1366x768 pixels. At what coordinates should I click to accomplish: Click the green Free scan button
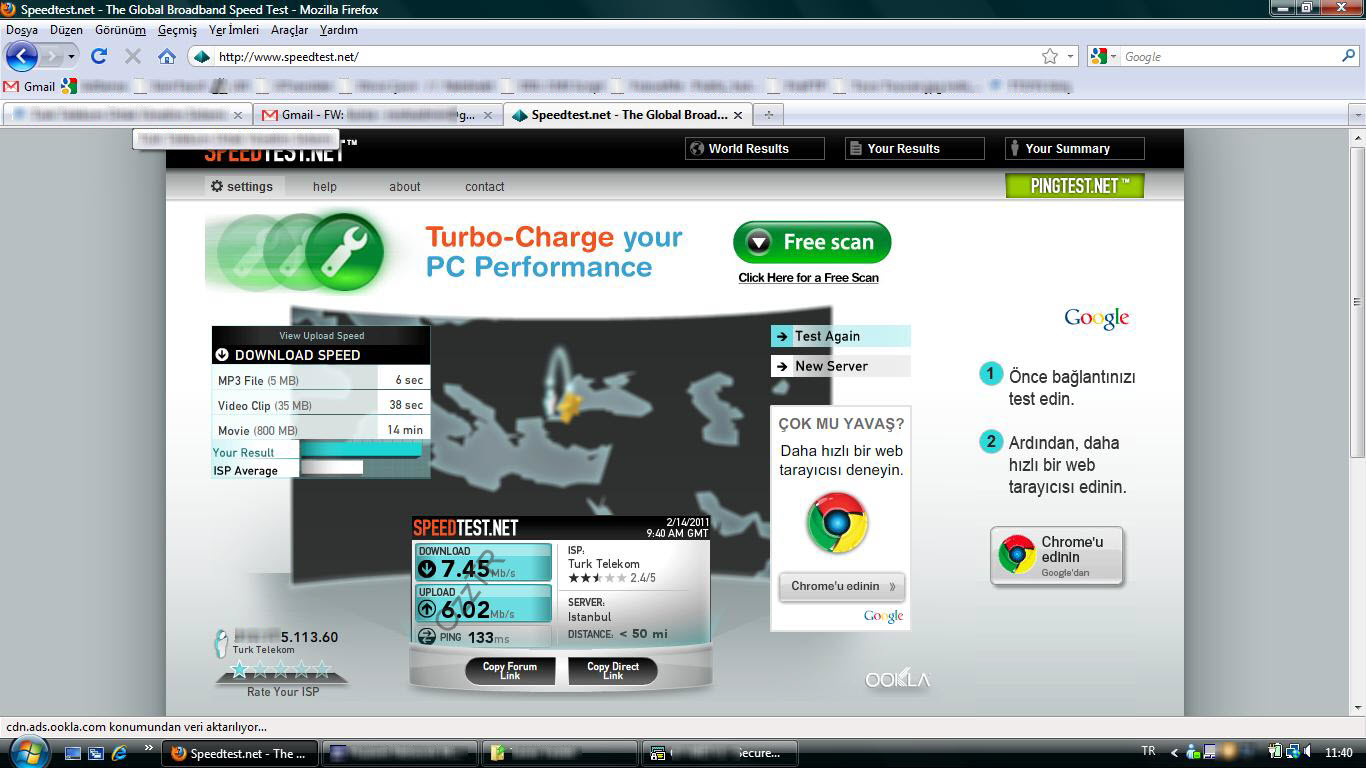(x=812, y=242)
